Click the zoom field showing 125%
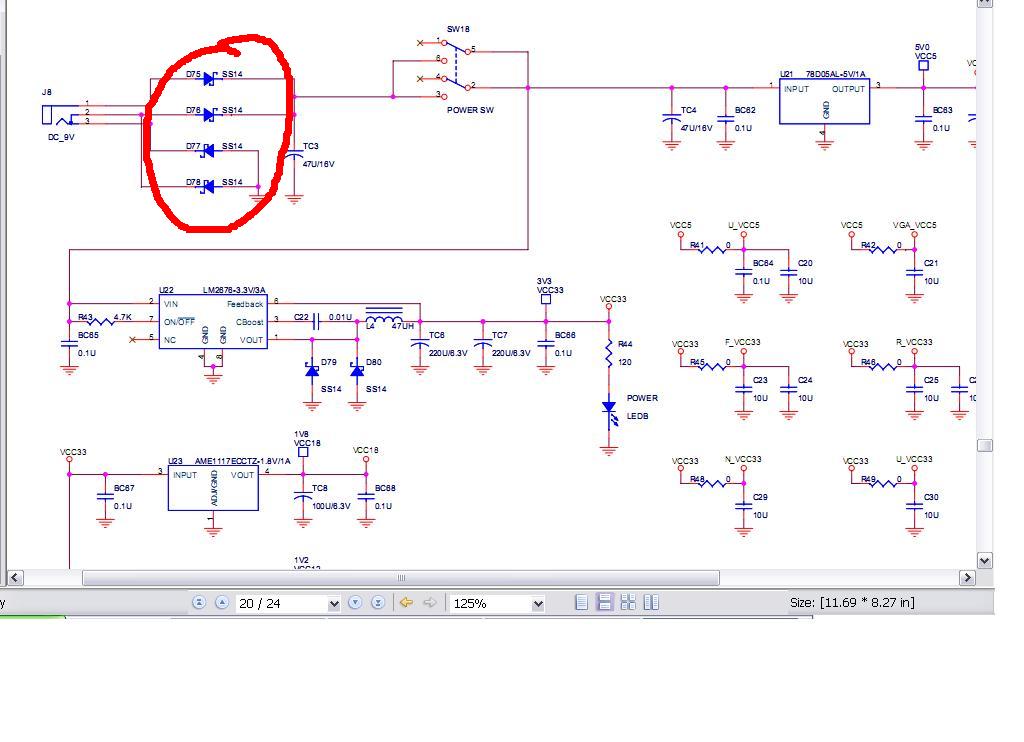This screenshot has width=1024, height=742. click(x=491, y=604)
